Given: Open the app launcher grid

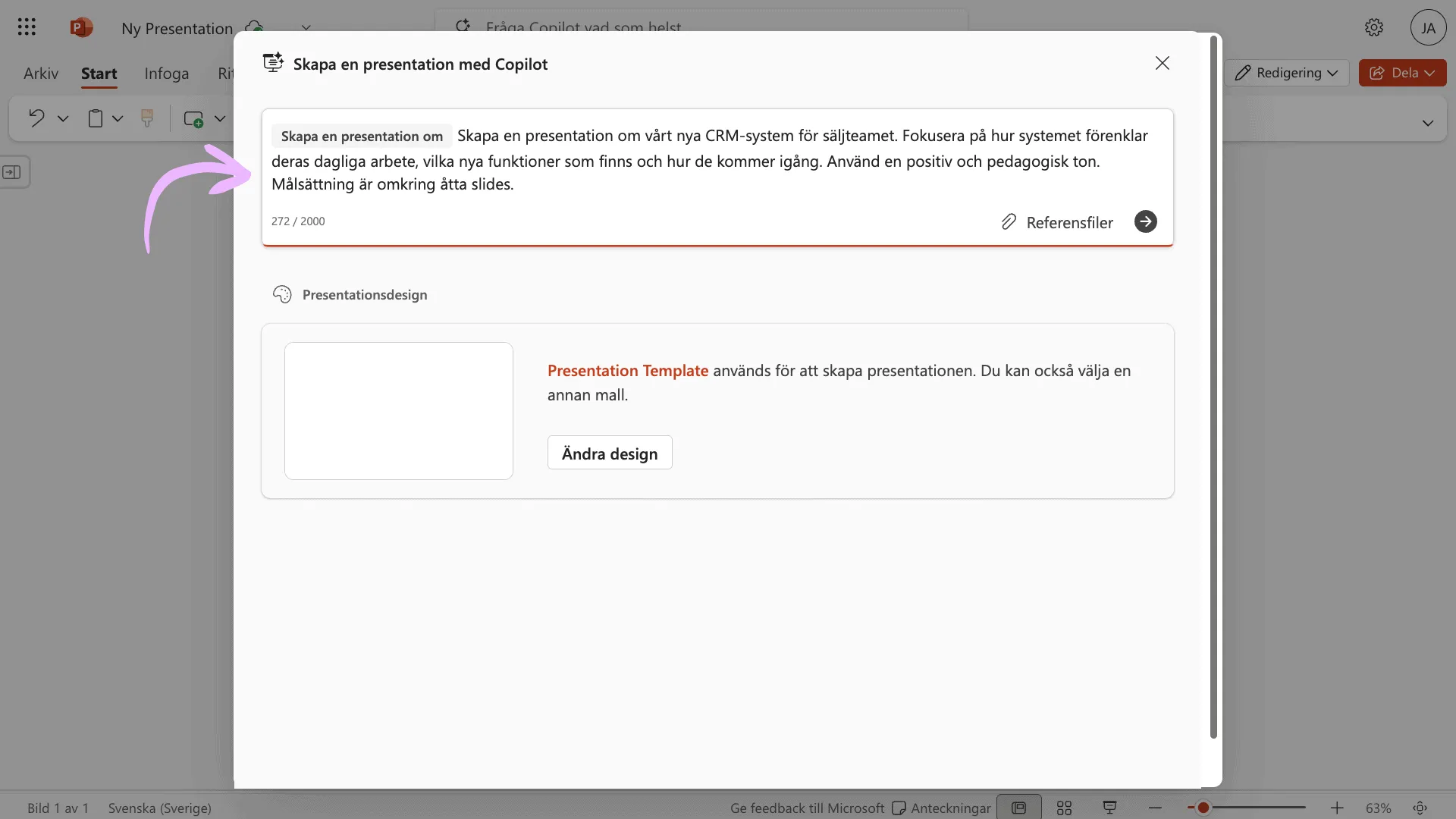Looking at the screenshot, I should [27, 27].
